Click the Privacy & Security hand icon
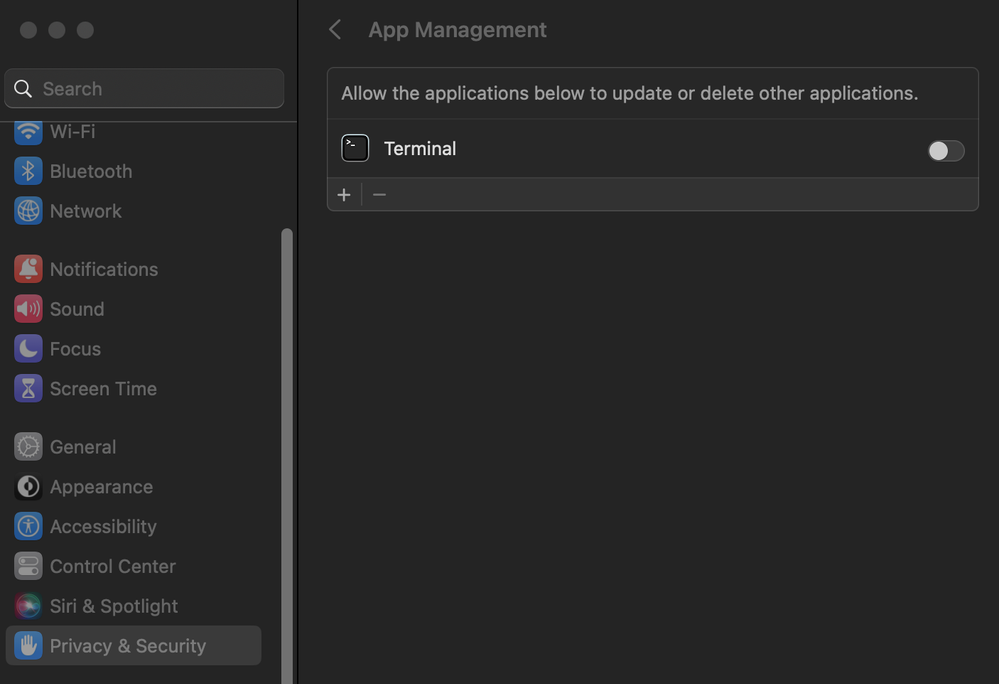Image resolution: width=999 pixels, height=684 pixels. (x=28, y=646)
